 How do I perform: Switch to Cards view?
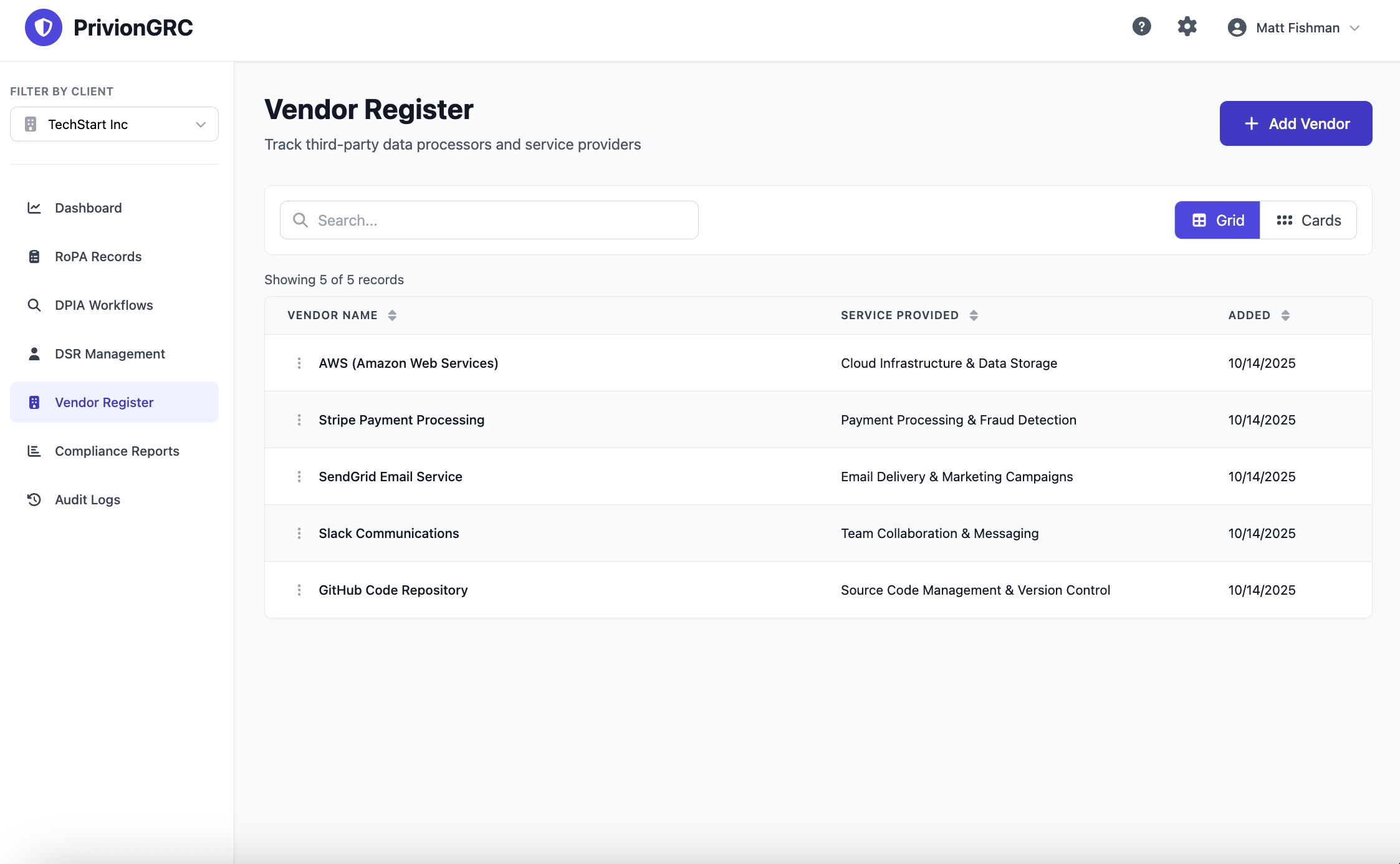click(x=1308, y=220)
